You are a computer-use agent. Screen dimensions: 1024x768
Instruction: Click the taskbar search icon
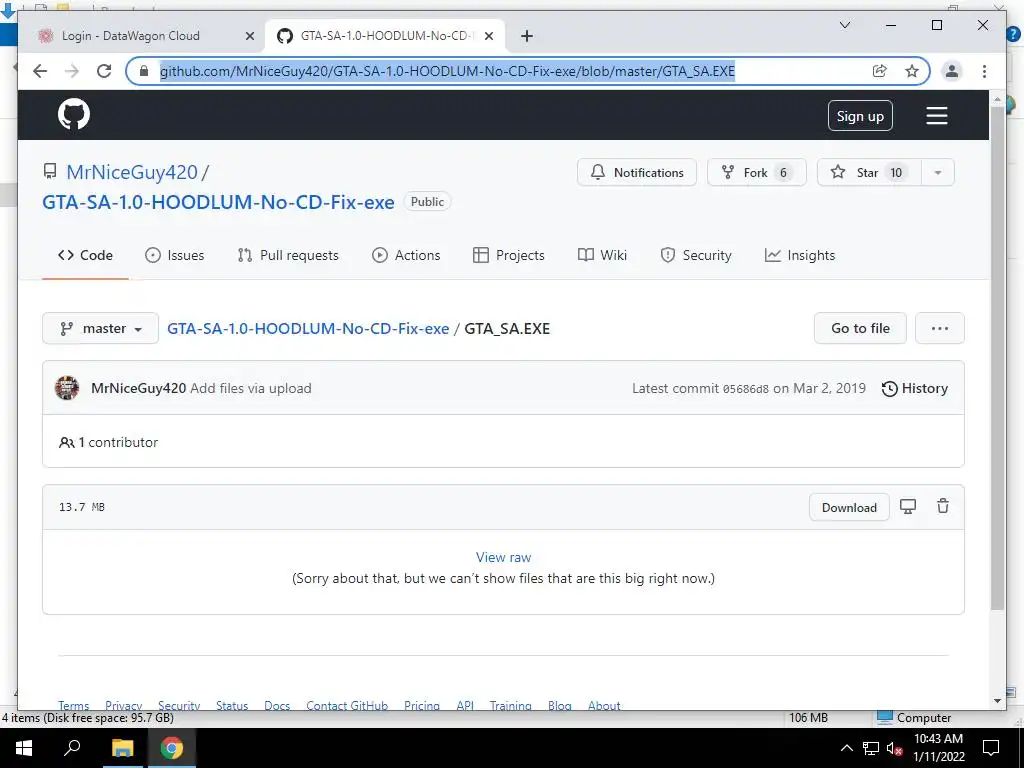pyautogui.click(x=72, y=747)
